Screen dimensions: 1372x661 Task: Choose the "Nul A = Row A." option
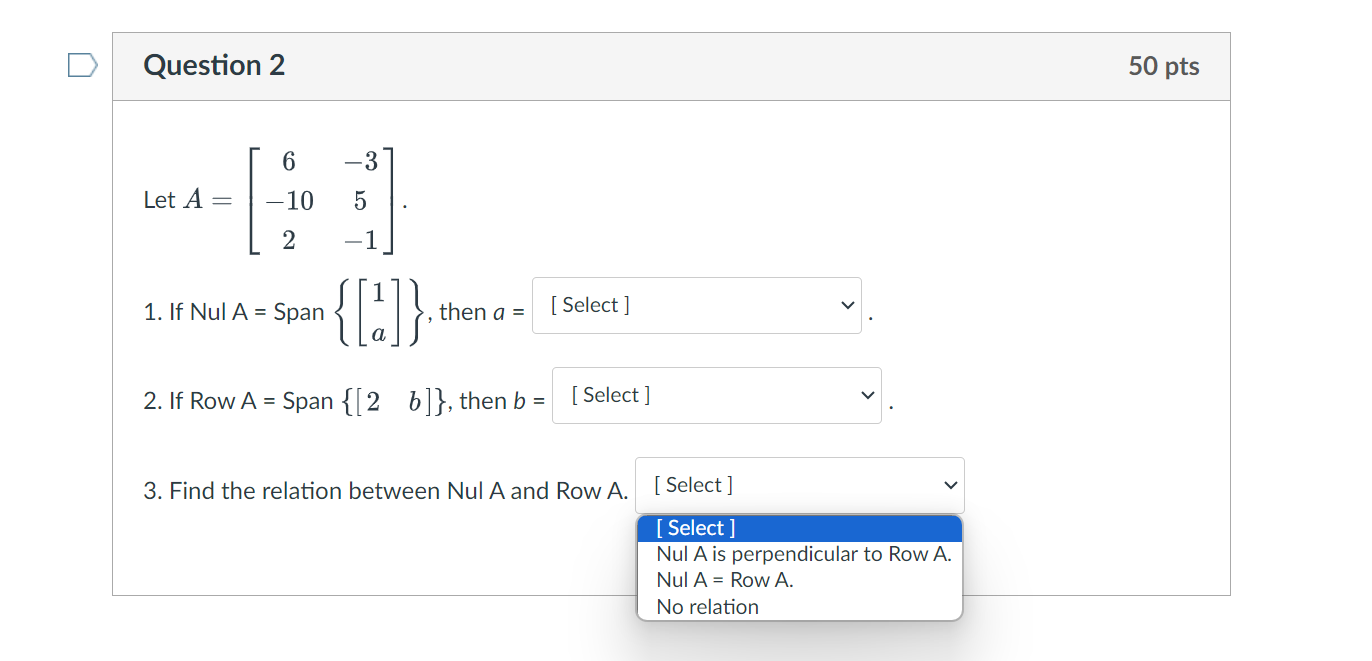(725, 579)
